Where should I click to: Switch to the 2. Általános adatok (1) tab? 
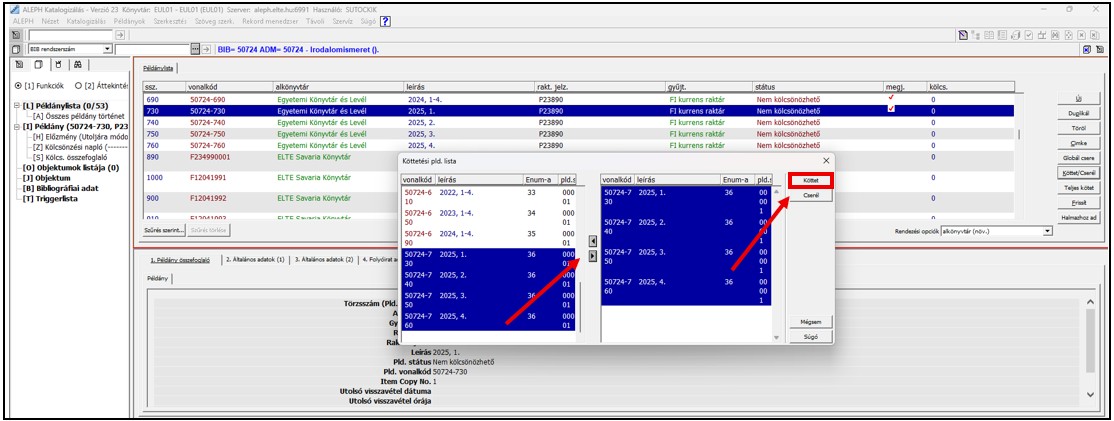tap(255, 260)
